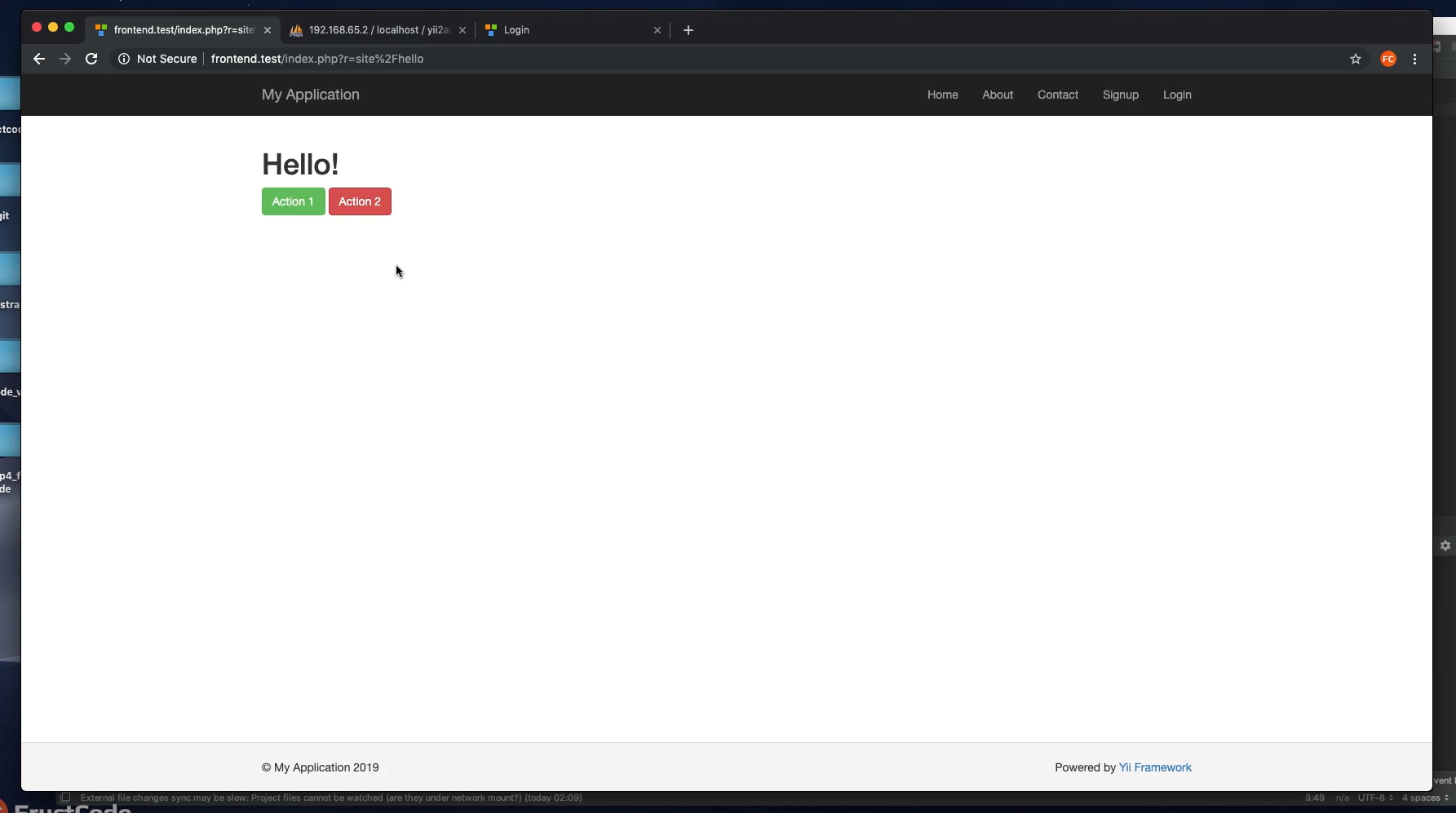Click the Hello! page heading

click(300, 164)
